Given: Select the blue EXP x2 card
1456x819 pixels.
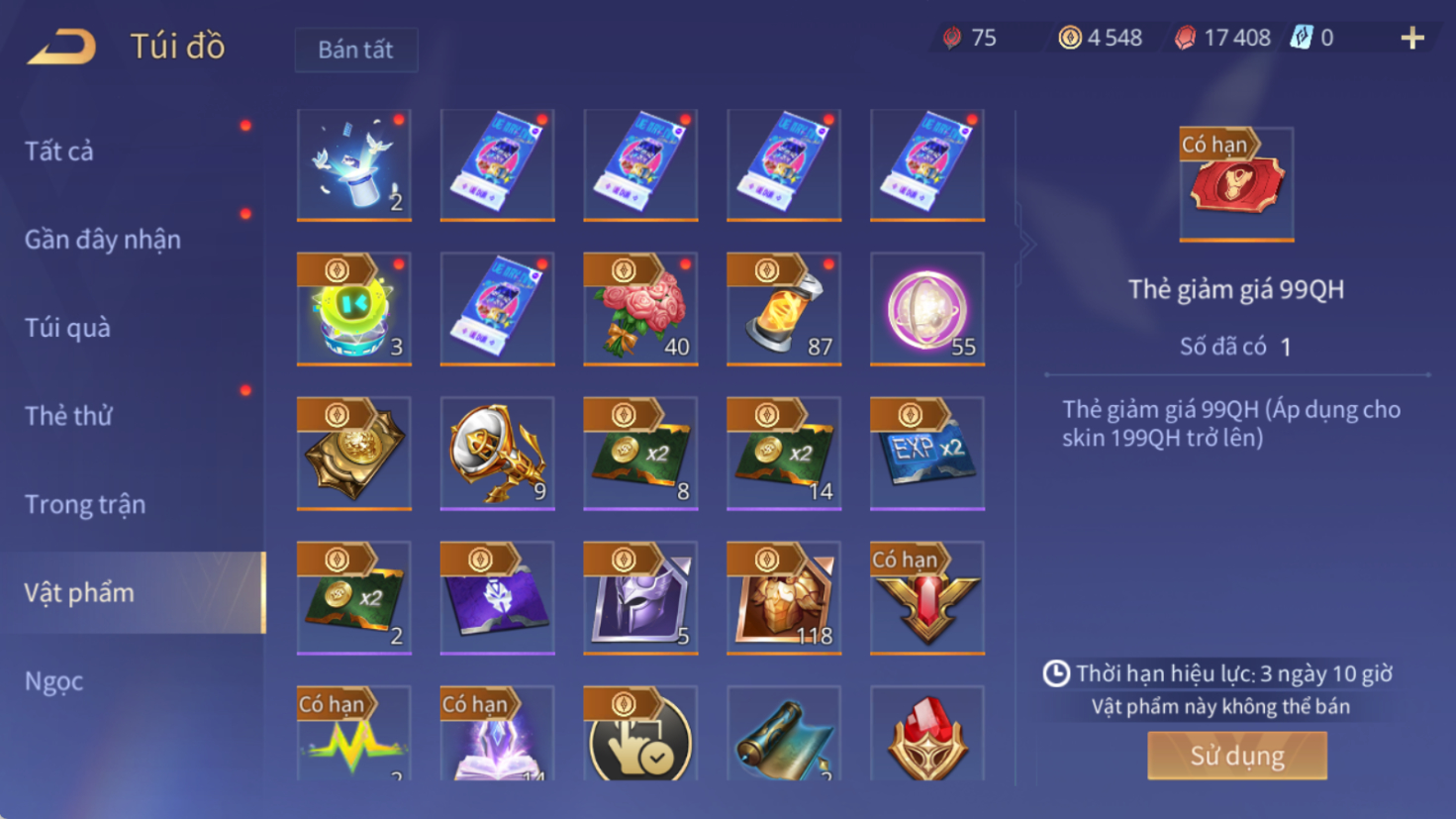Looking at the screenshot, I should (927, 454).
